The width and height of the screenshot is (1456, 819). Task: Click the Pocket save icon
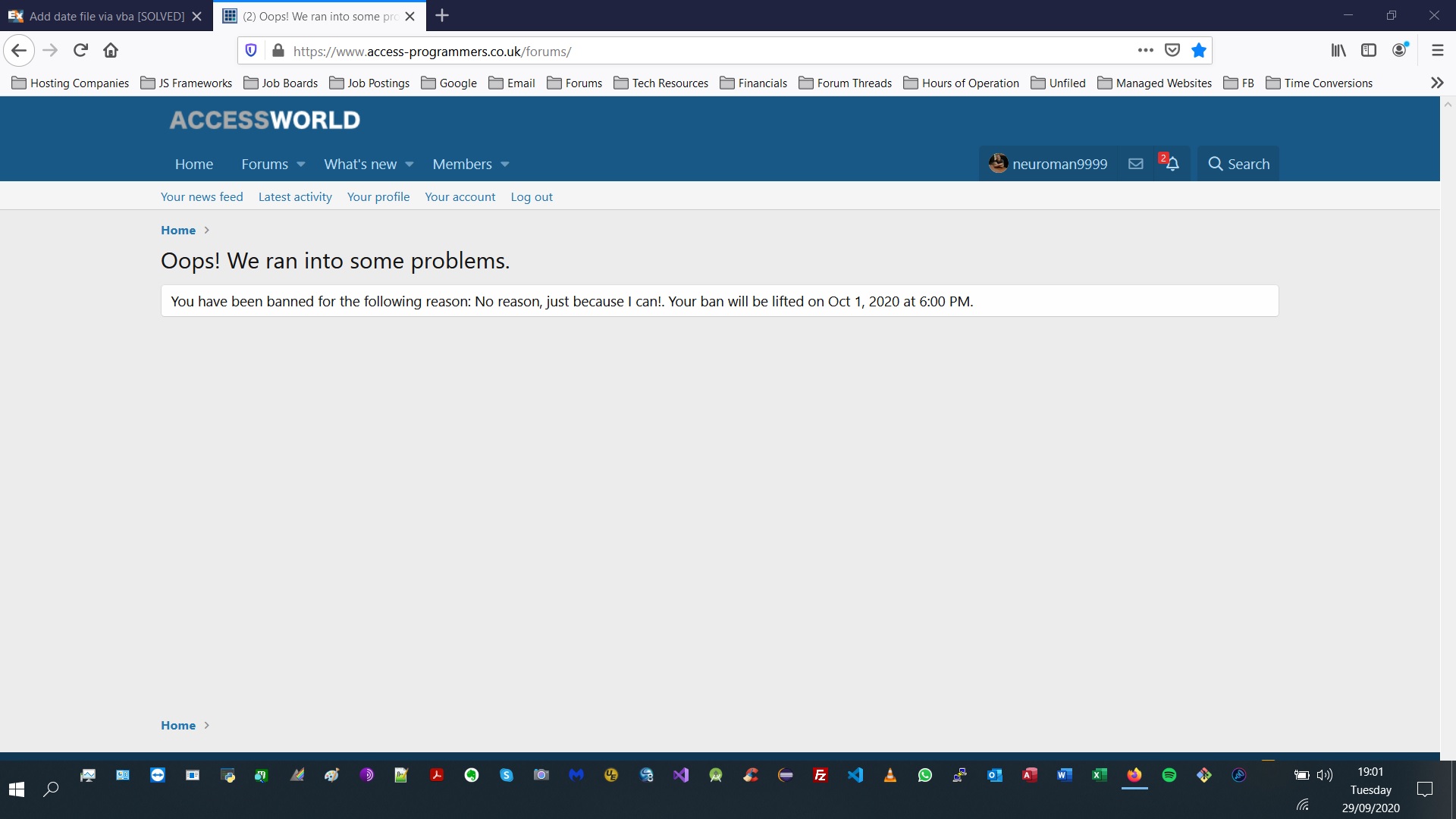click(x=1172, y=51)
